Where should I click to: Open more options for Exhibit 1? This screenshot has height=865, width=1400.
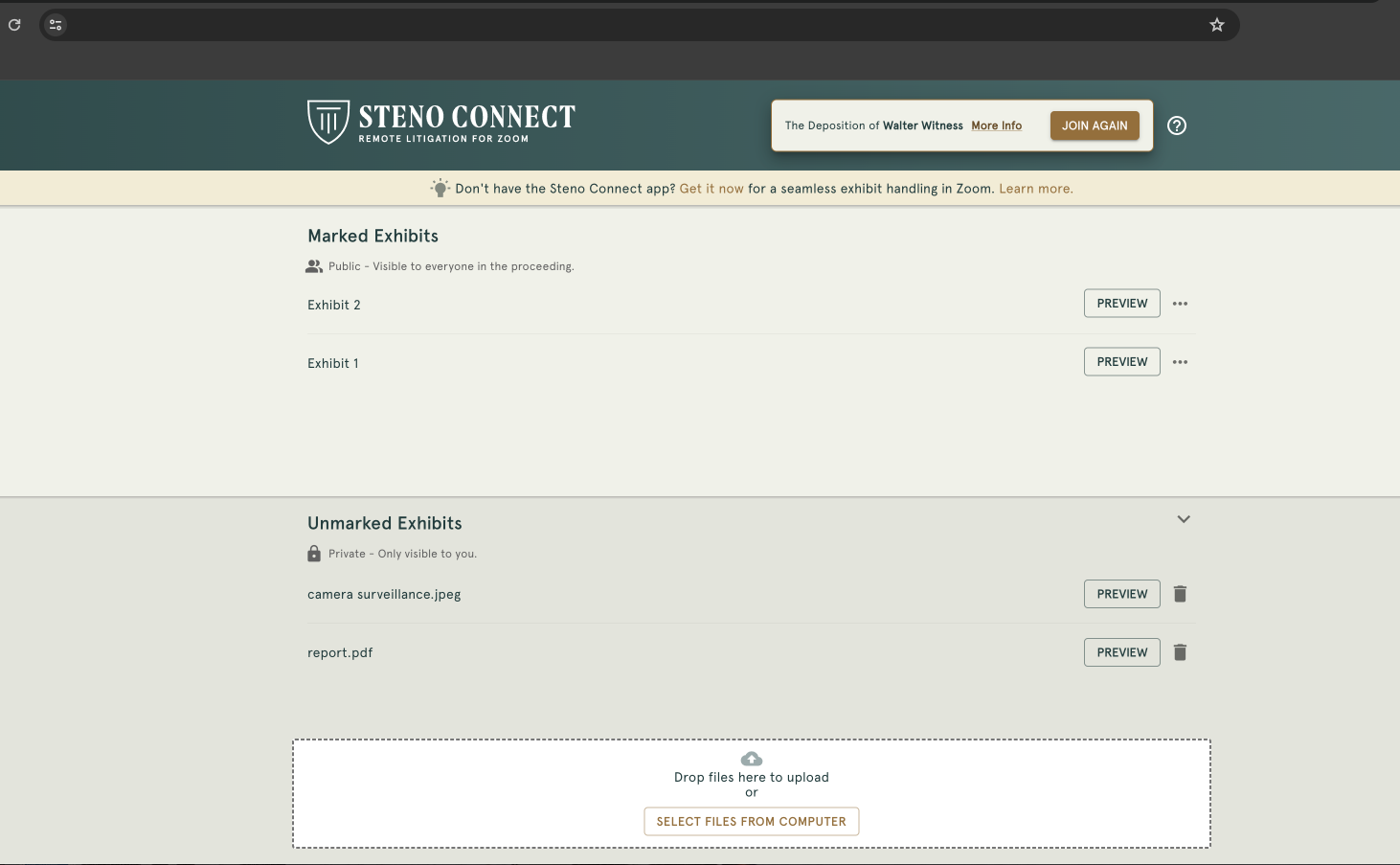1180,362
